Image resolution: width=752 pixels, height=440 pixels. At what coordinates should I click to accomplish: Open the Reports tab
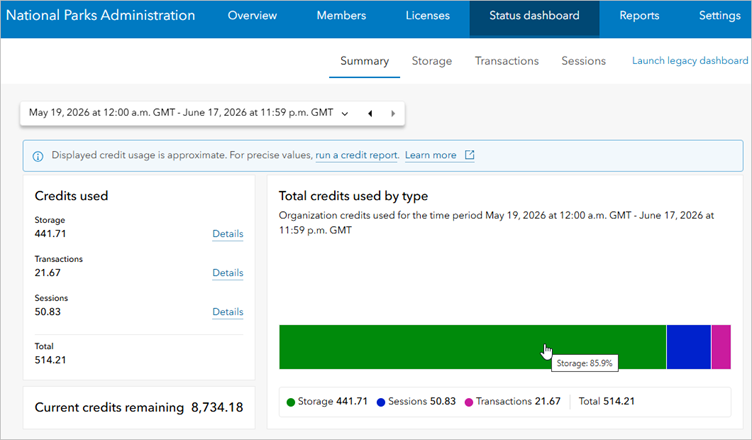point(639,15)
